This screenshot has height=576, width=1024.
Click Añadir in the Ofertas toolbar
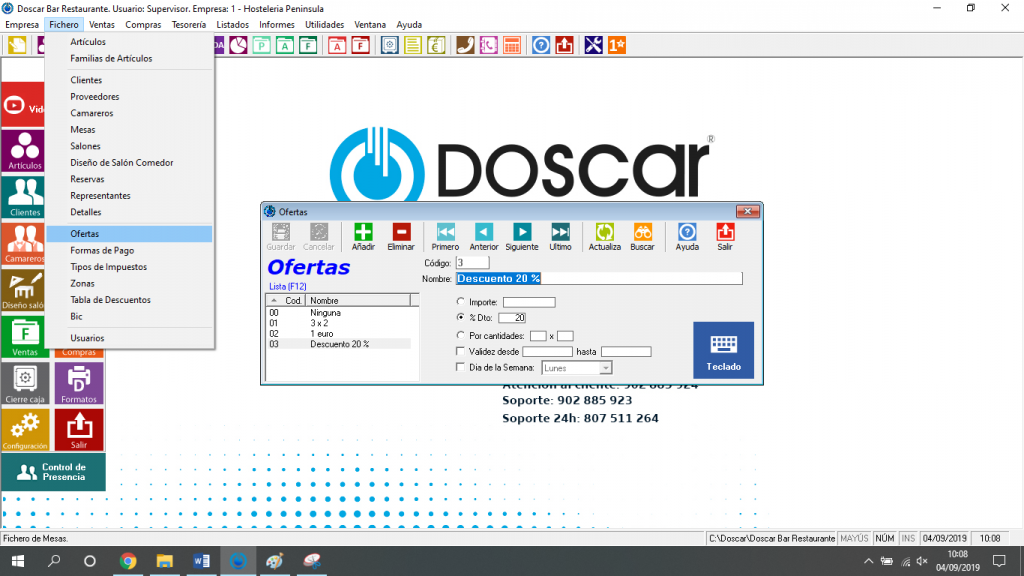pyautogui.click(x=363, y=236)
